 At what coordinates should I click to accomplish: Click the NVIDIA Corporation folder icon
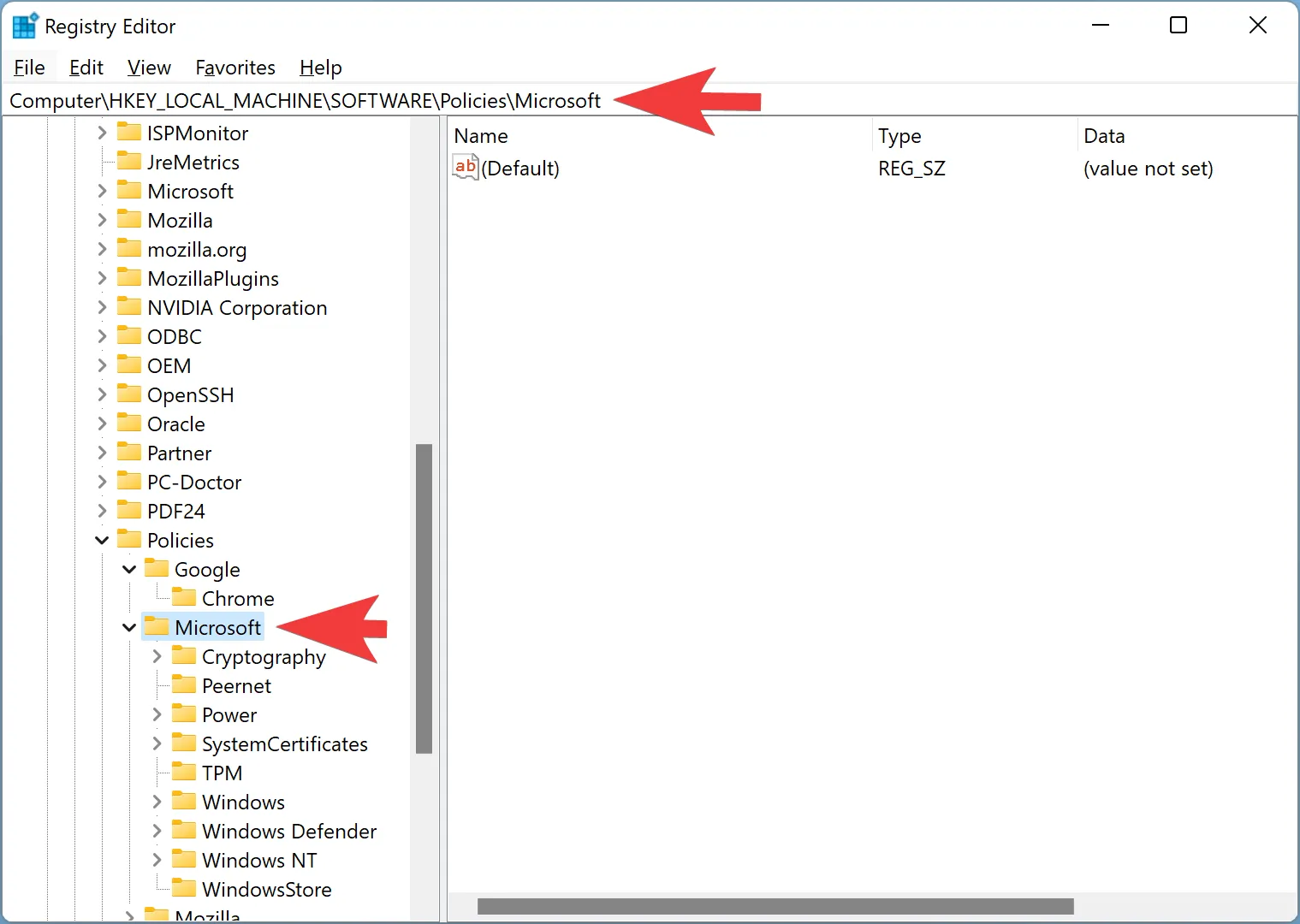click(129, 306)
